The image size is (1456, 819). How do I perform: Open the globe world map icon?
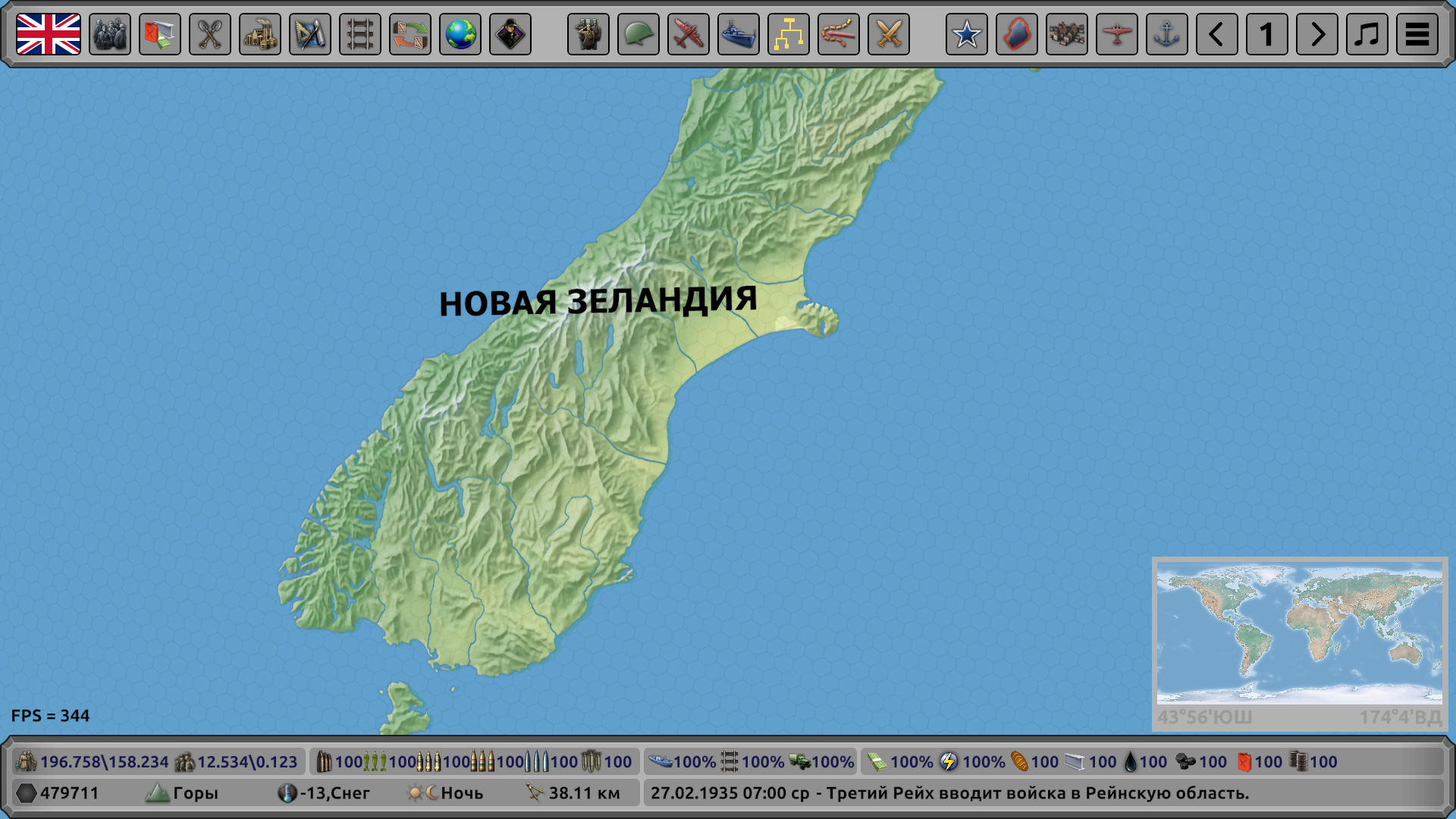coord(460,34)
